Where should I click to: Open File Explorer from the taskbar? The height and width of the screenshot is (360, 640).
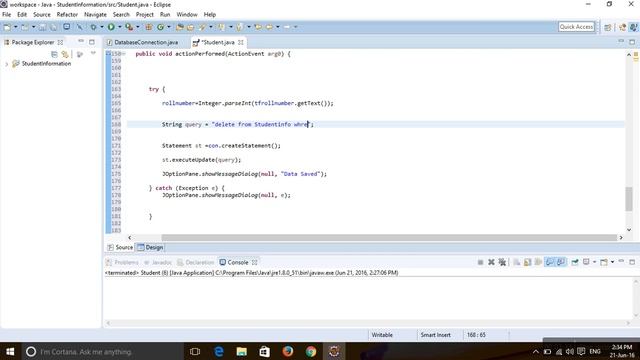[x=242, y=351]
